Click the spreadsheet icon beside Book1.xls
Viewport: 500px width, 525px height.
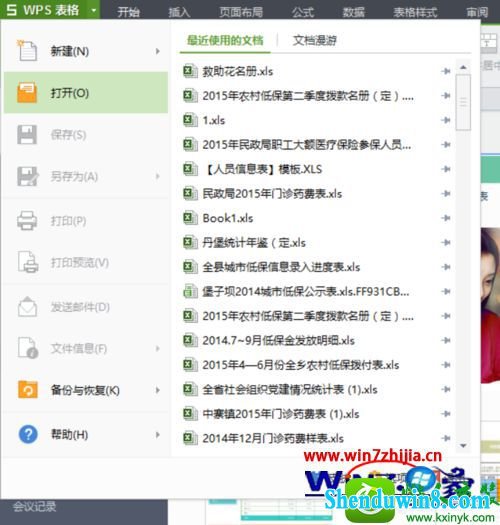pyautogui.click(x=190, y=218)
